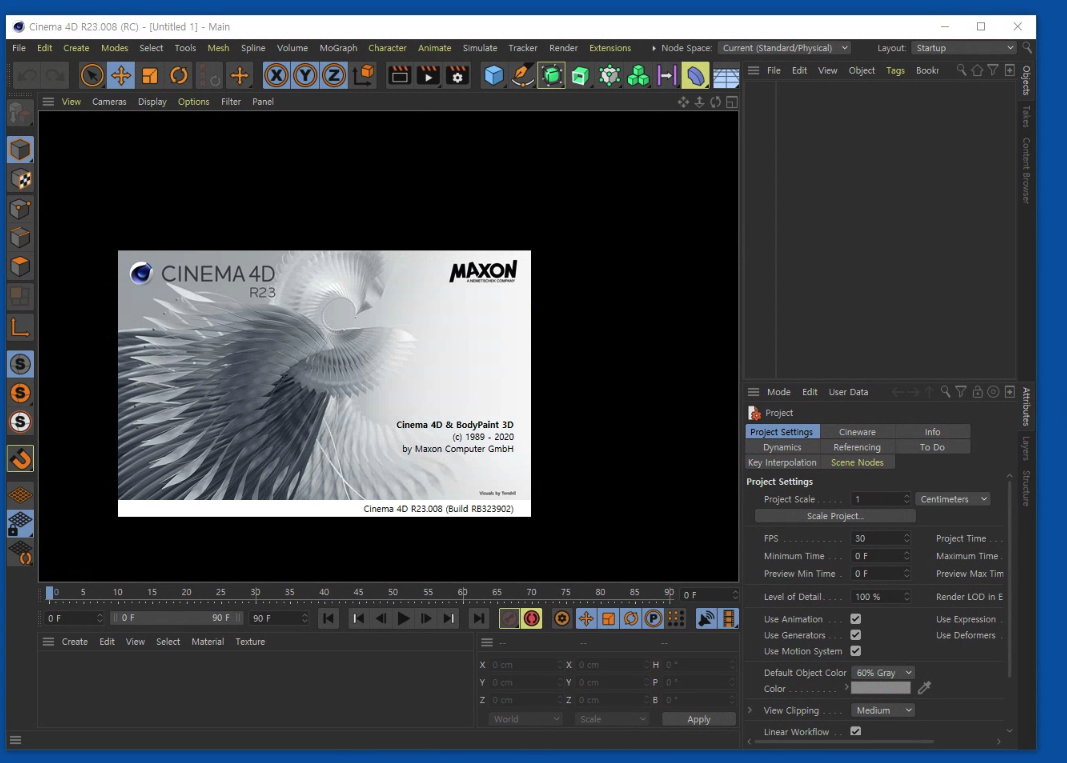Open the viewport Cameras menu
1067x763 pixels.
(x=109, y=101)
